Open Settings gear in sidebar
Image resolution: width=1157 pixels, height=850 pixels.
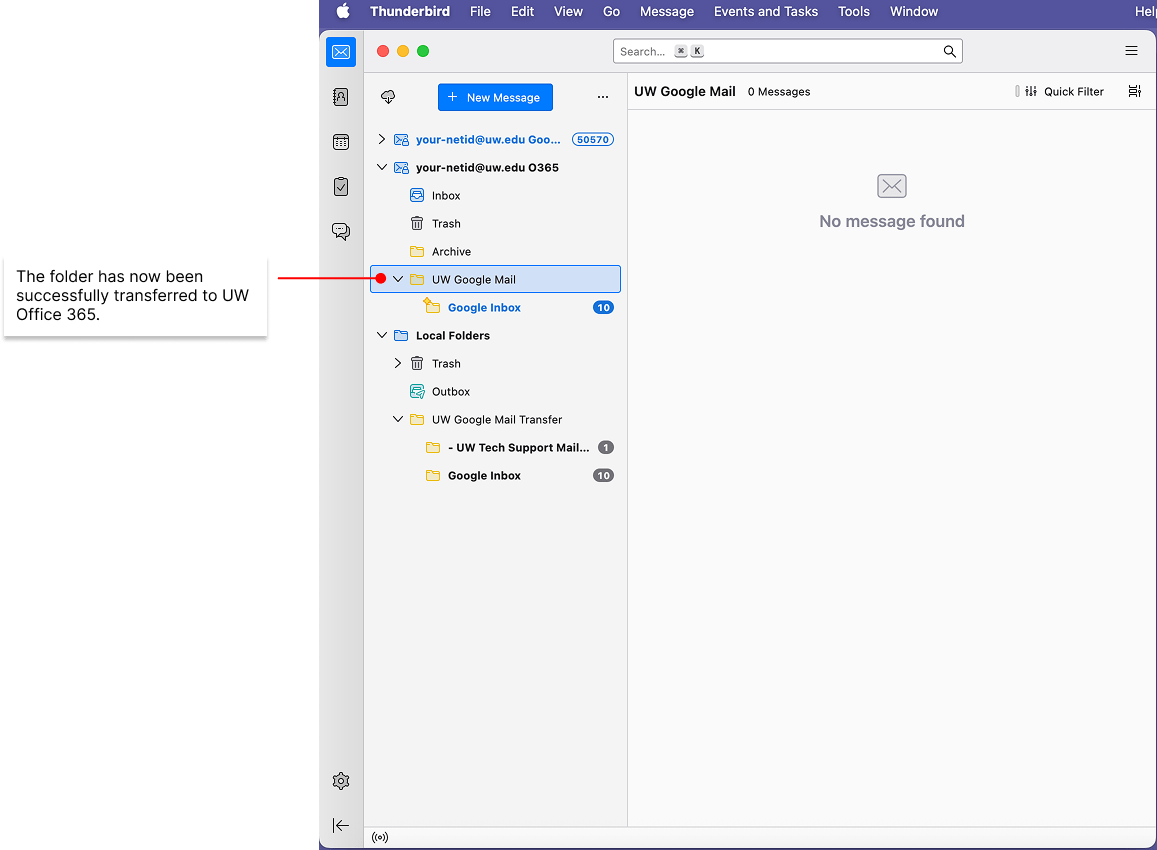pyautogui.click(x=341, y=781)
